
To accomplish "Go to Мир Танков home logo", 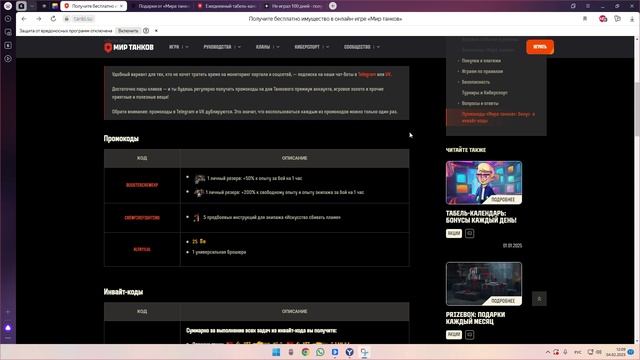I will point(129,47).
